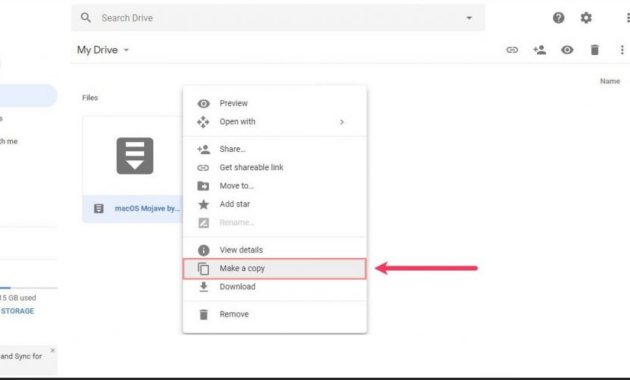Screen dimensions: 630x380
Task: Choose Get shareable link menu entry
Action: 275,168
